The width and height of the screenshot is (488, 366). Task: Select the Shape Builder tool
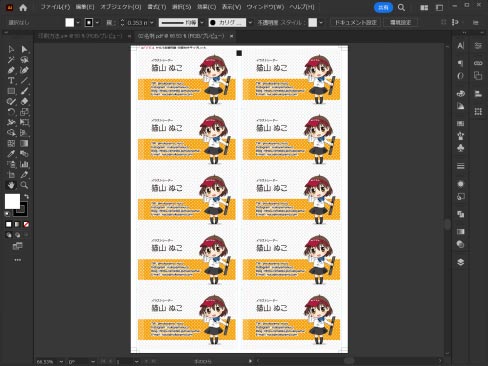[x=11, y=133]
